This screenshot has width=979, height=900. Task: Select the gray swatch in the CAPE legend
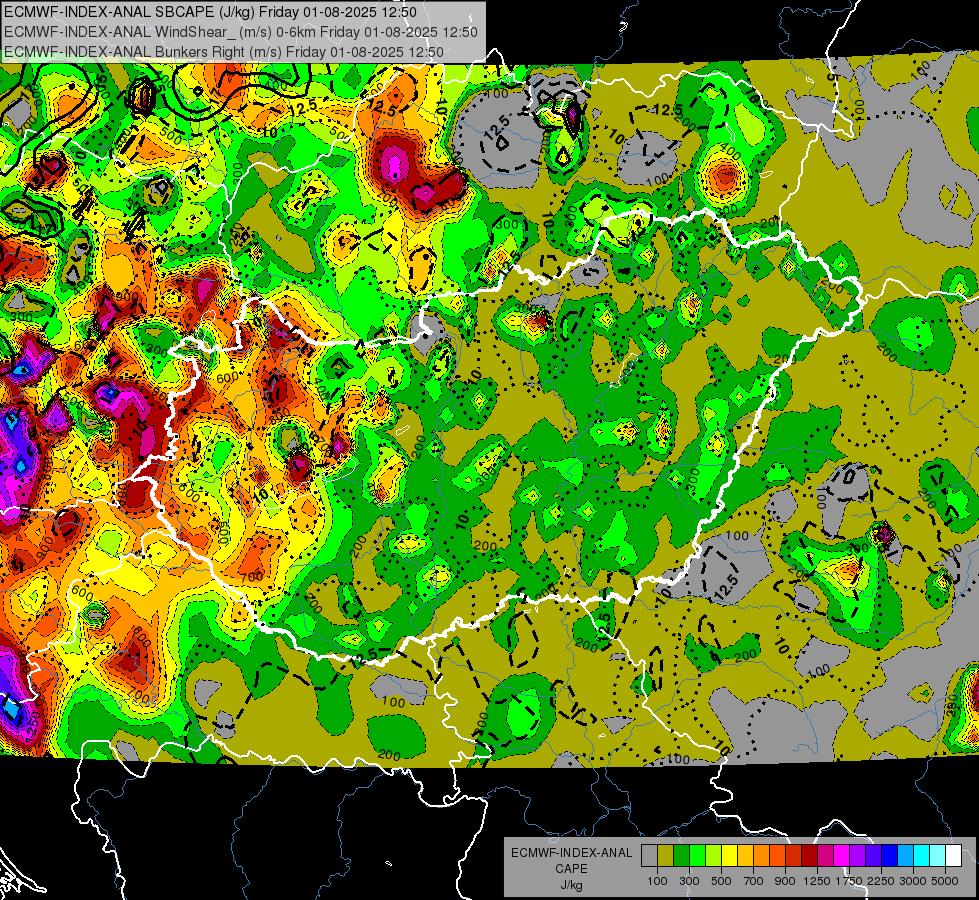tap(649, 856)
